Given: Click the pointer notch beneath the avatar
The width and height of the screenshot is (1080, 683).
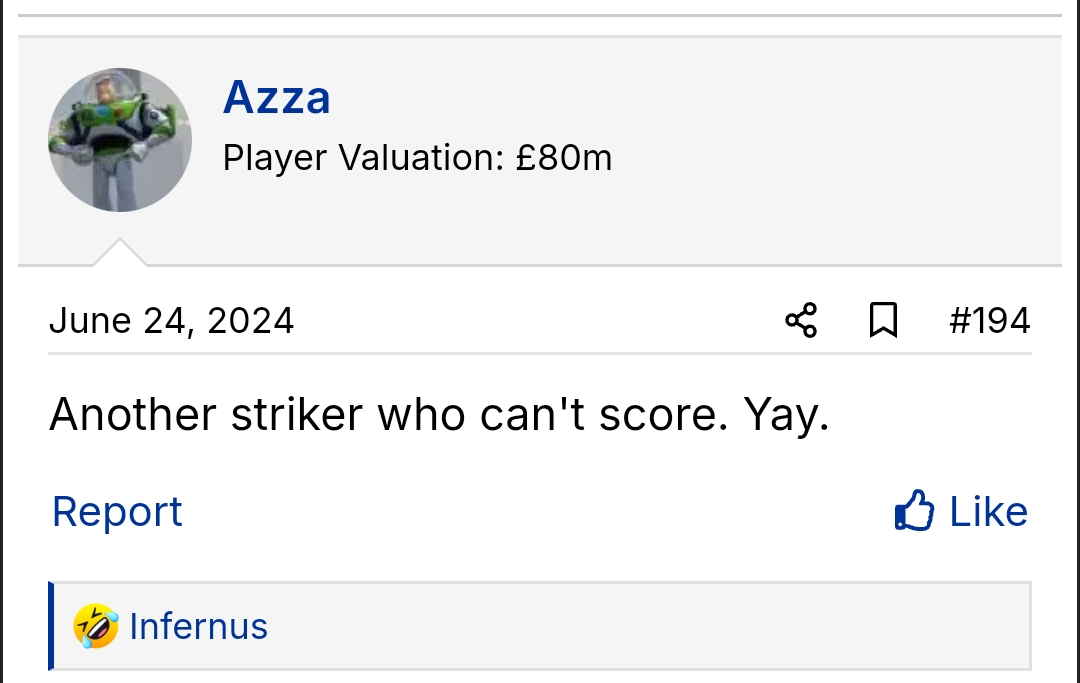Looking at the screenshot, I should [x=120, y=254].
